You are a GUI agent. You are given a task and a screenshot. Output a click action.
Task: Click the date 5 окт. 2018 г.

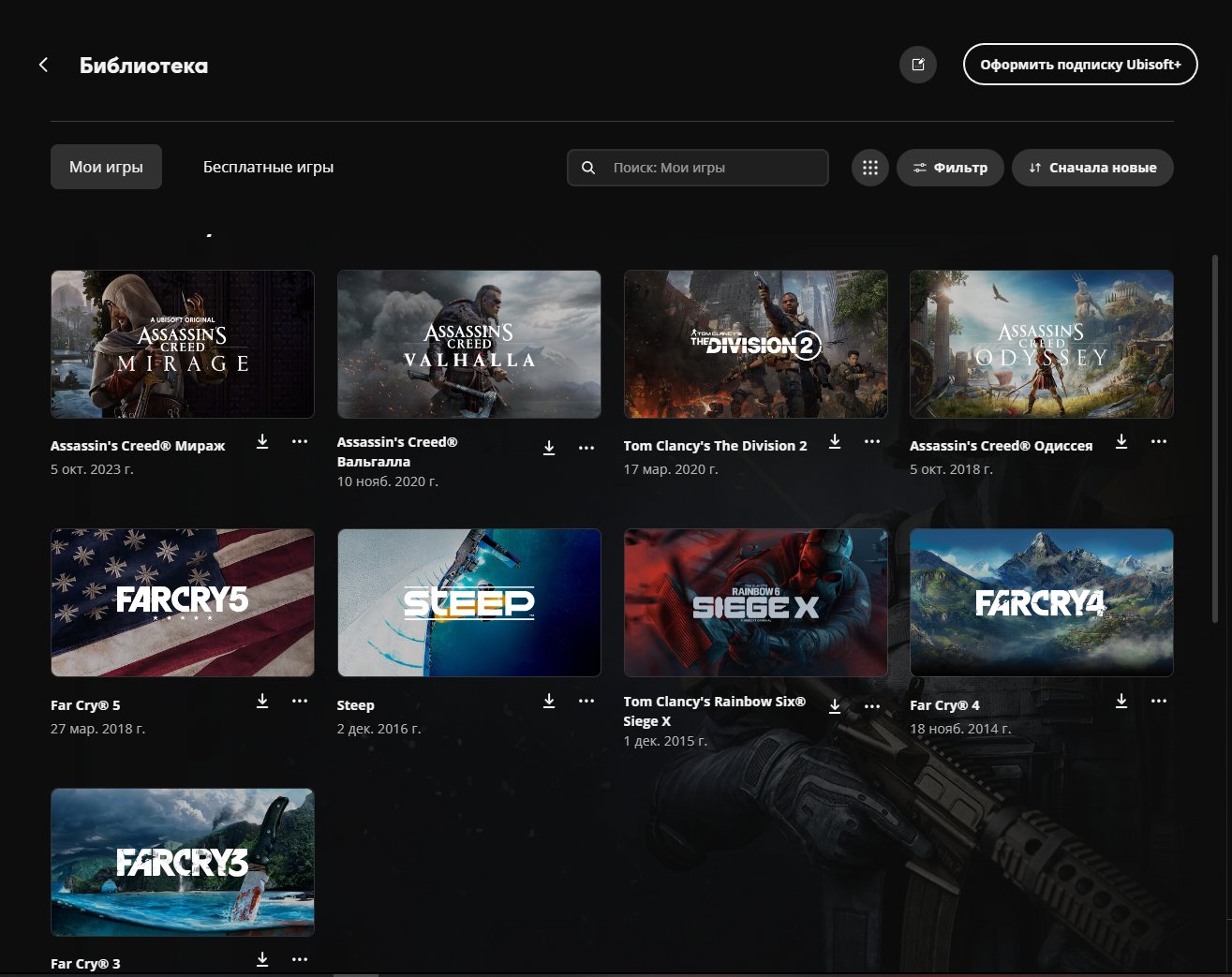951,469
